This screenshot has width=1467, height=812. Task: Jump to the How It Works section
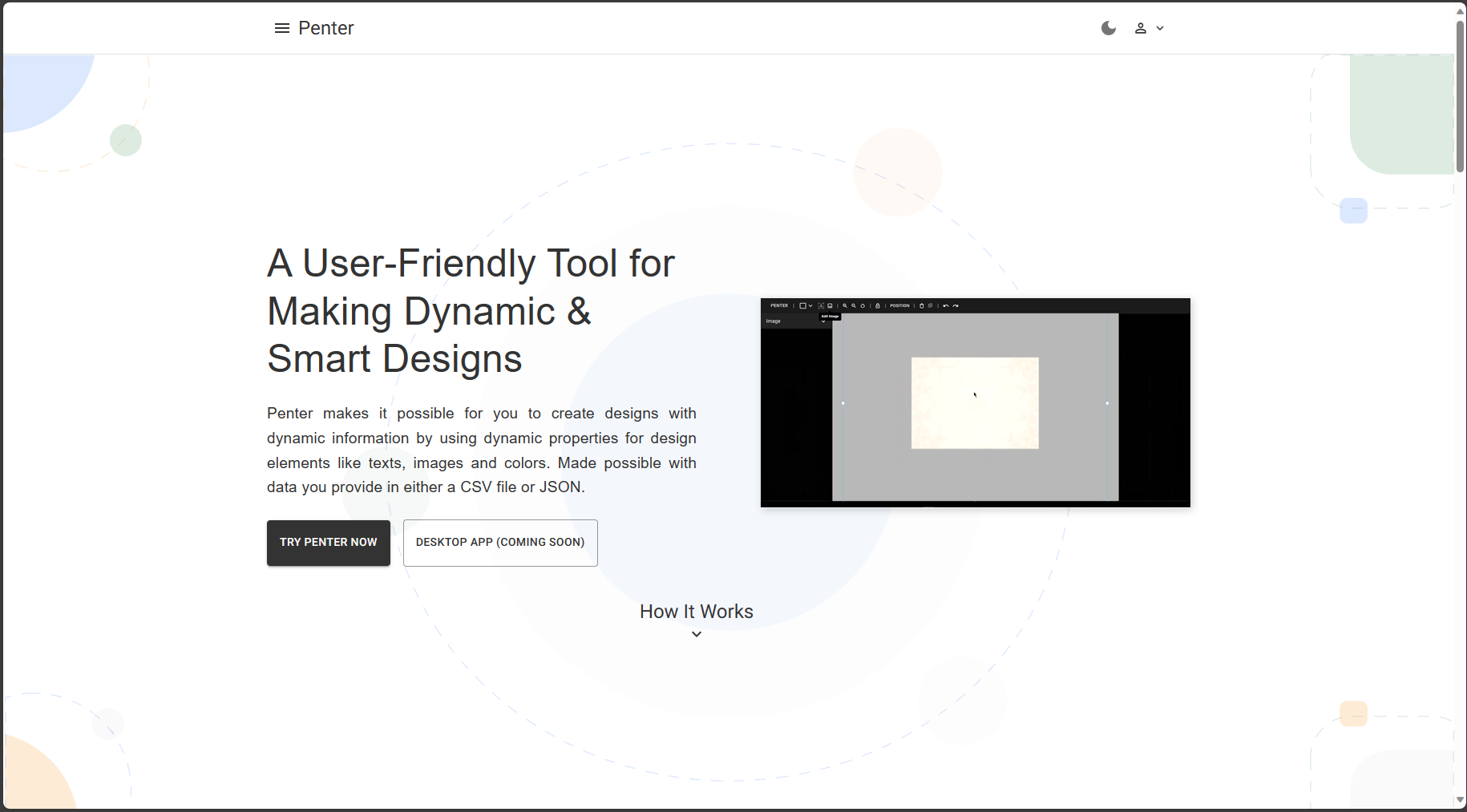tap(696, 612)
